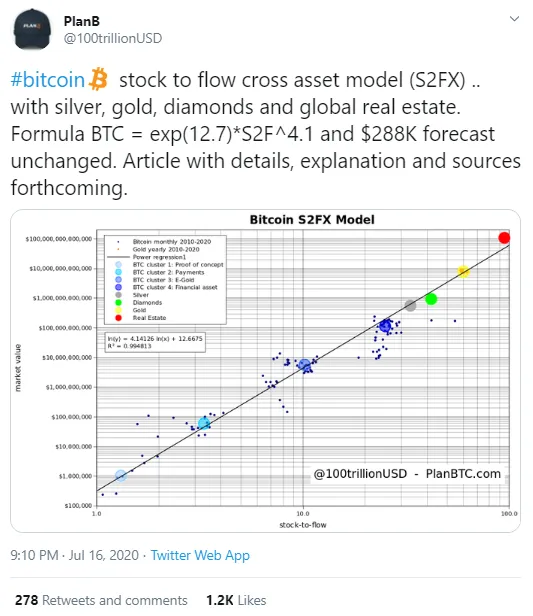Open the @100trillionUSD handle

pos(113,38)
